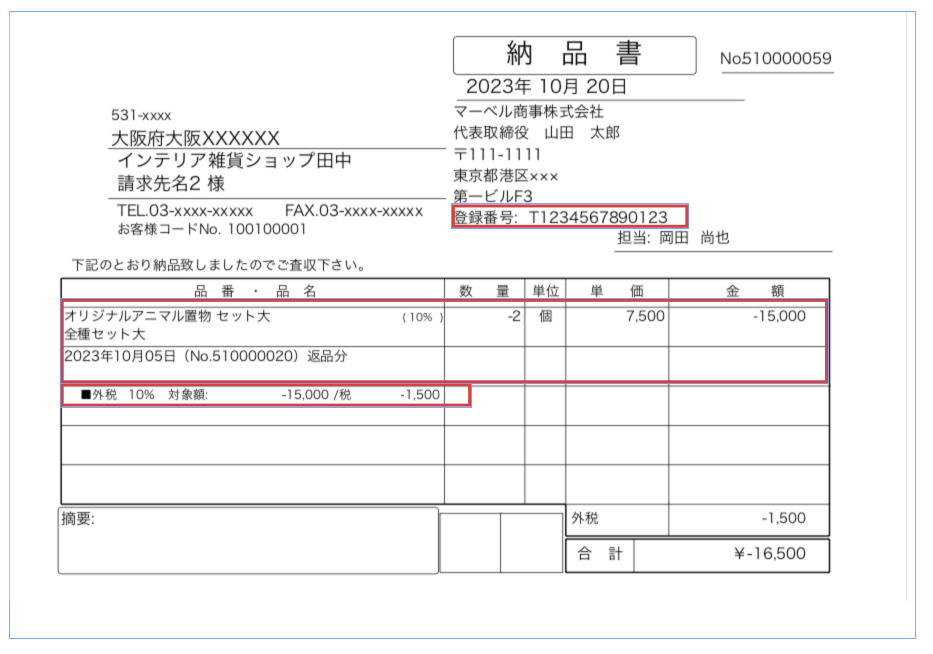933x654 pixels.
Task: Select item オリジナルアニマル置物 セット大
Action: pos(167,316)
